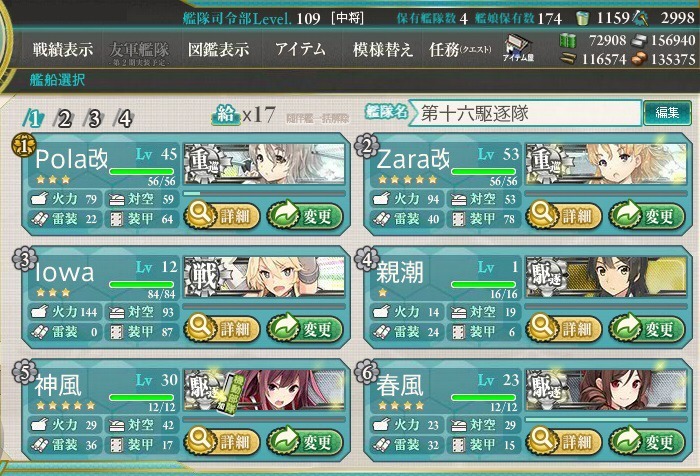Switch to fleet 2 tab
Screen dimensions: 700x476
pos(64,119)
